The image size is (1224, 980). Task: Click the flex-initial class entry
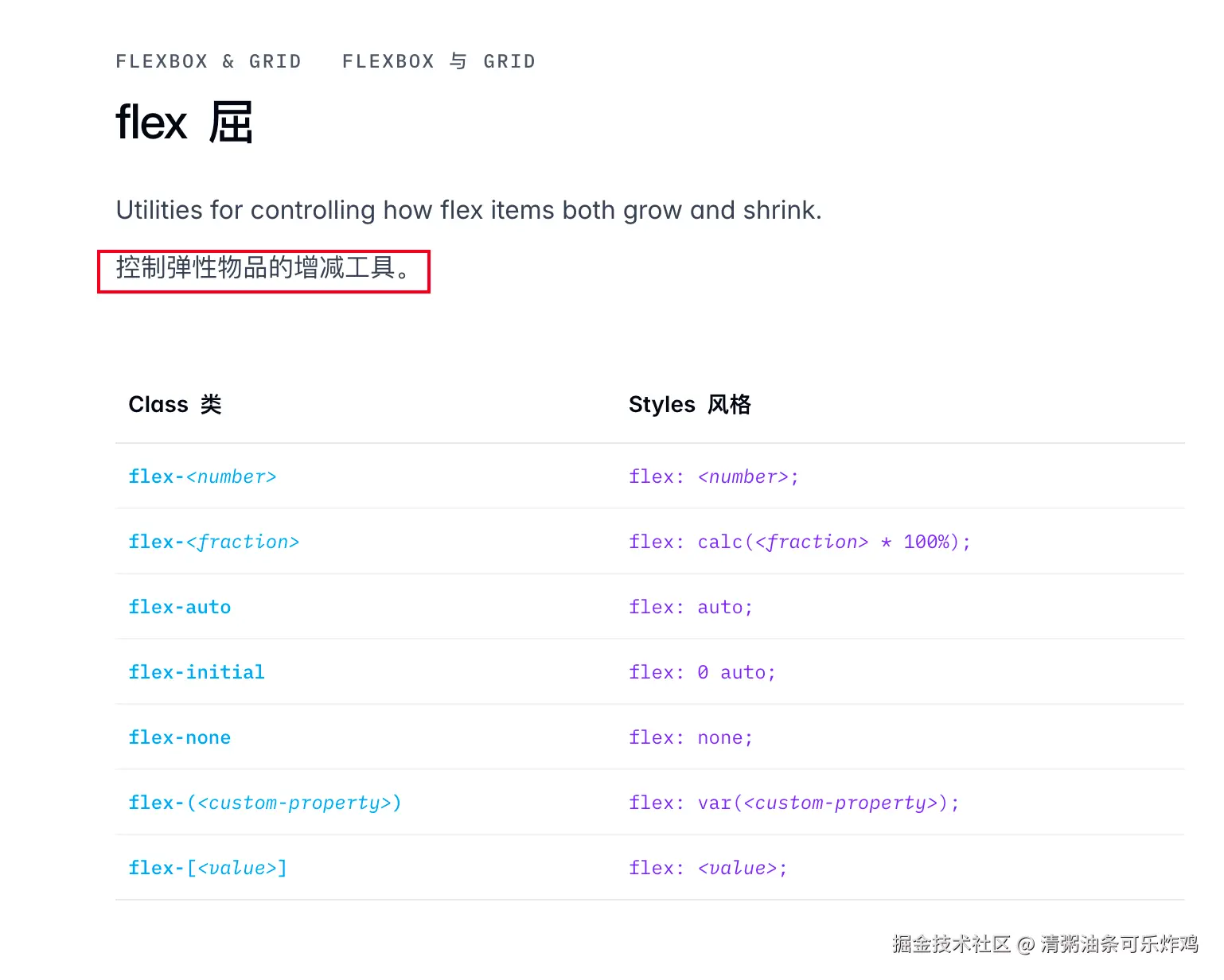coord(197,672)
